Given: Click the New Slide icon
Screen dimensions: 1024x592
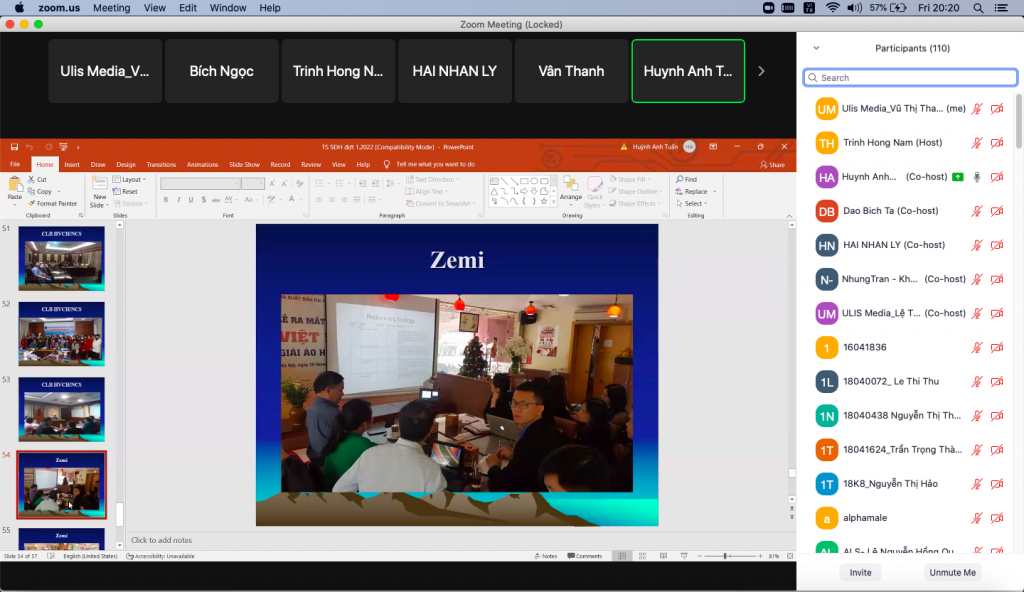Looking at the screenshot, I should click(x=99, y=189).
